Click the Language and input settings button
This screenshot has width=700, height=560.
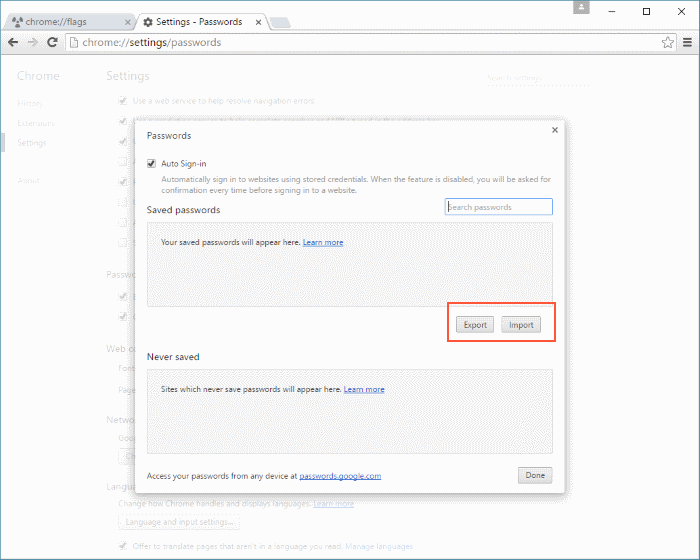pos(179,522)
